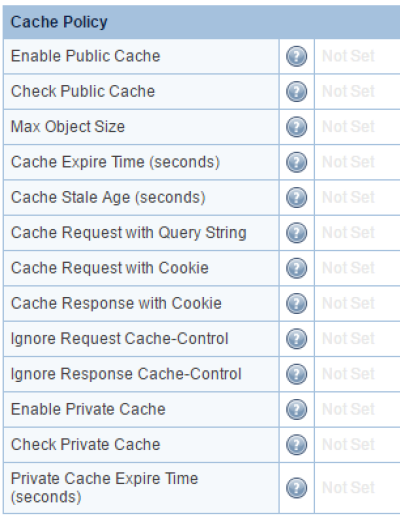Viewport: 400px width, 522px height.
Task: Click Not Set value for Enable Public Cache
Action: pos(348,56)
